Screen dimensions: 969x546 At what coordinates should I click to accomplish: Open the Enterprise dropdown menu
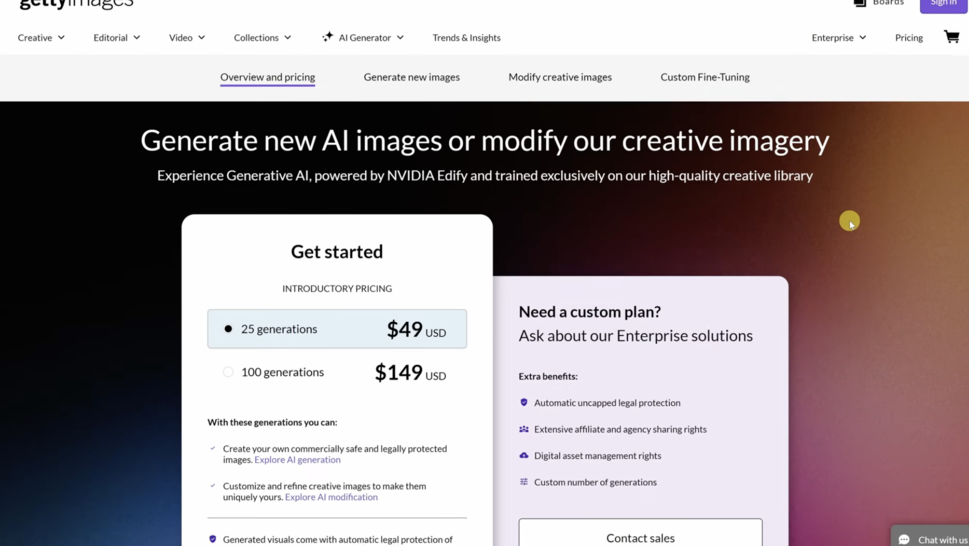point(838,38)
